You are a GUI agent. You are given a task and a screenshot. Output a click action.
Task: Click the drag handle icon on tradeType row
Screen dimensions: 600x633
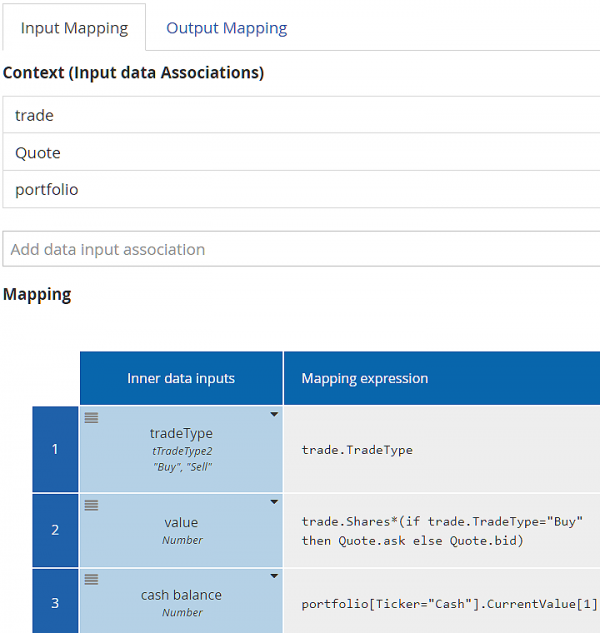click(x=91, y=418)
